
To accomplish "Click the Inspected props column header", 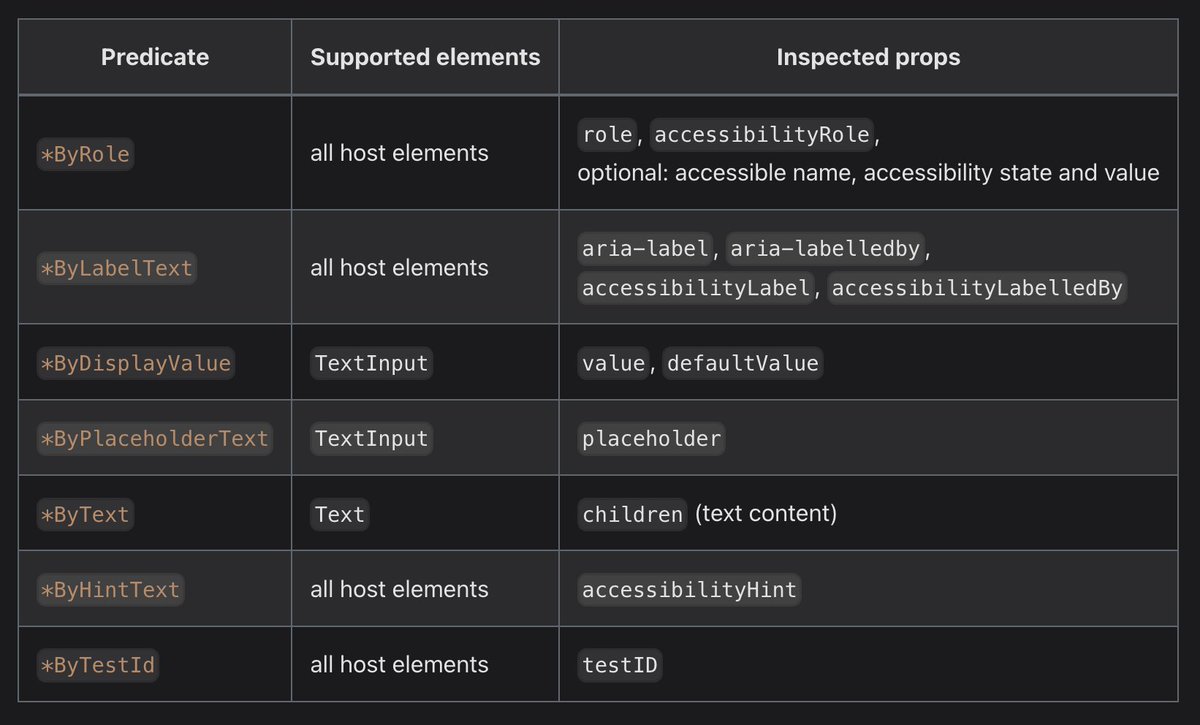I will [868, 57].
